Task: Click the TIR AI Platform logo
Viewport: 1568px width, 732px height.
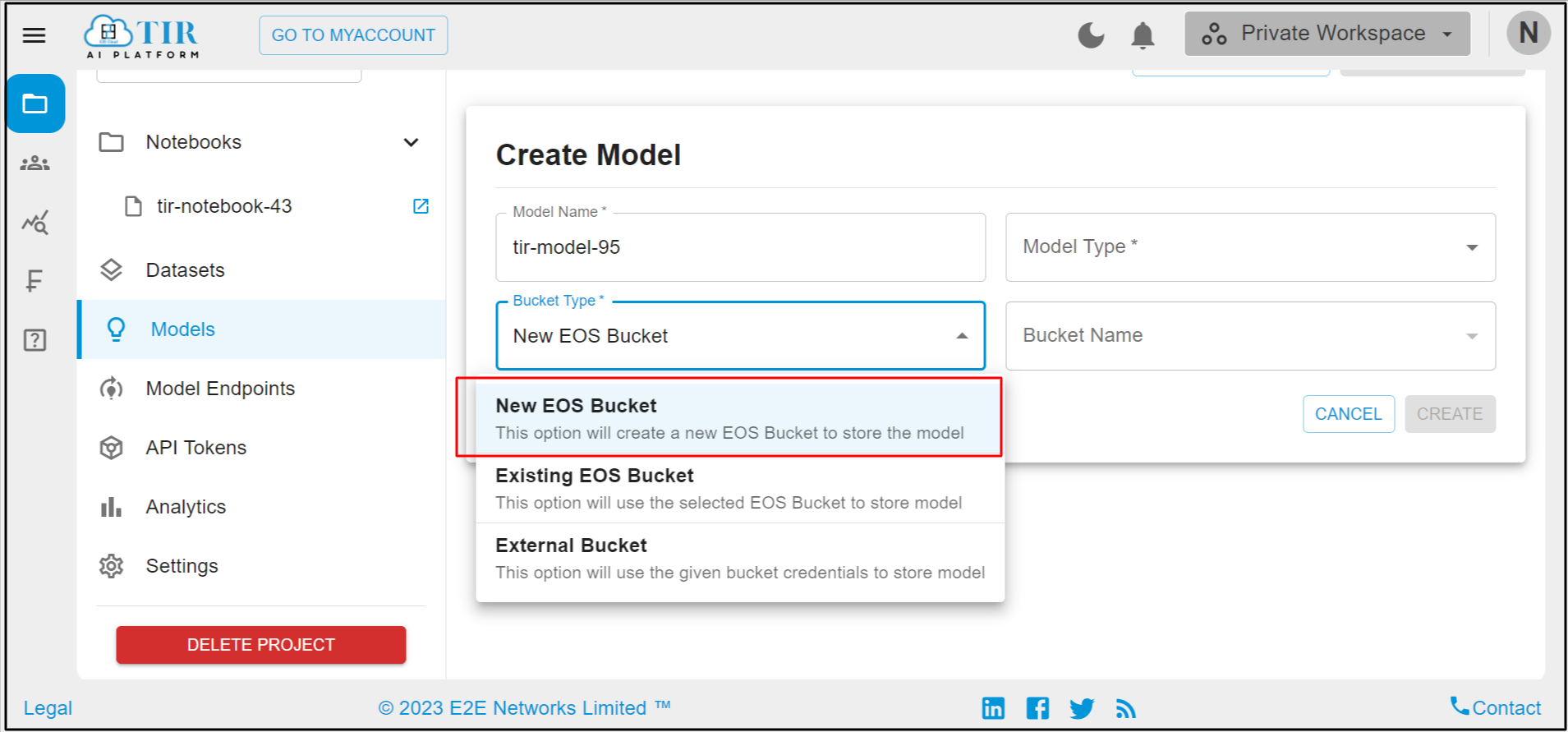Action: coord(141,36)
